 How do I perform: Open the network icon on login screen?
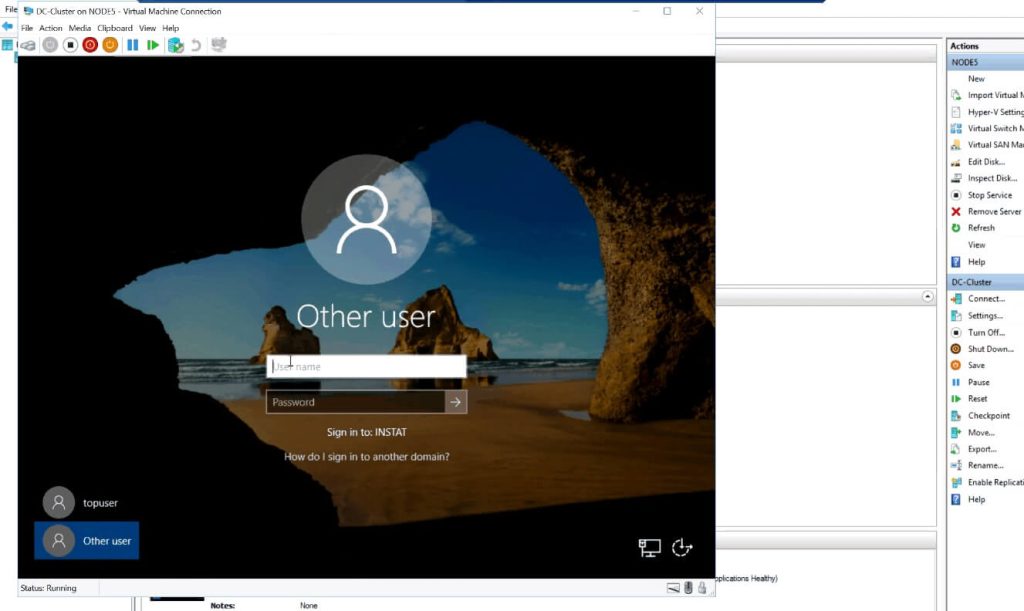(x=650, y=547)
